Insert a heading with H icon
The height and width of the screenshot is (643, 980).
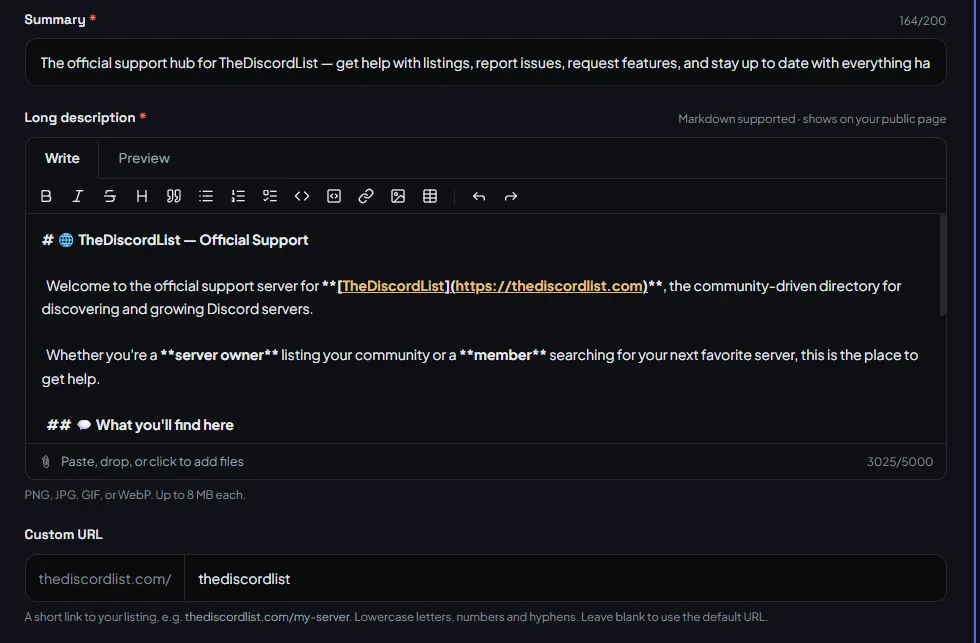[x=142, y=196]
